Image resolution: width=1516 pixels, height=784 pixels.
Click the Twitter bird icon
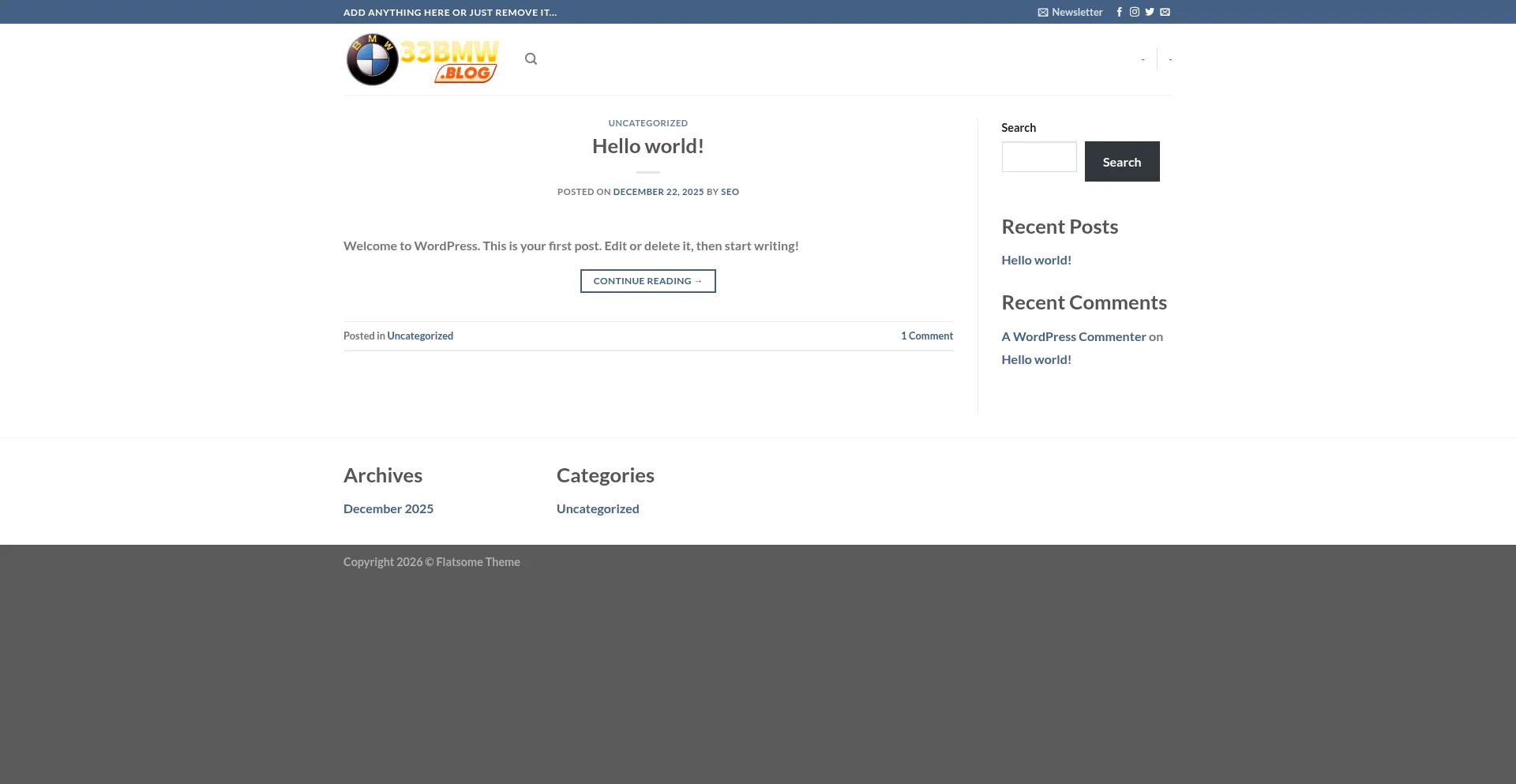[x=1150, y=12]
